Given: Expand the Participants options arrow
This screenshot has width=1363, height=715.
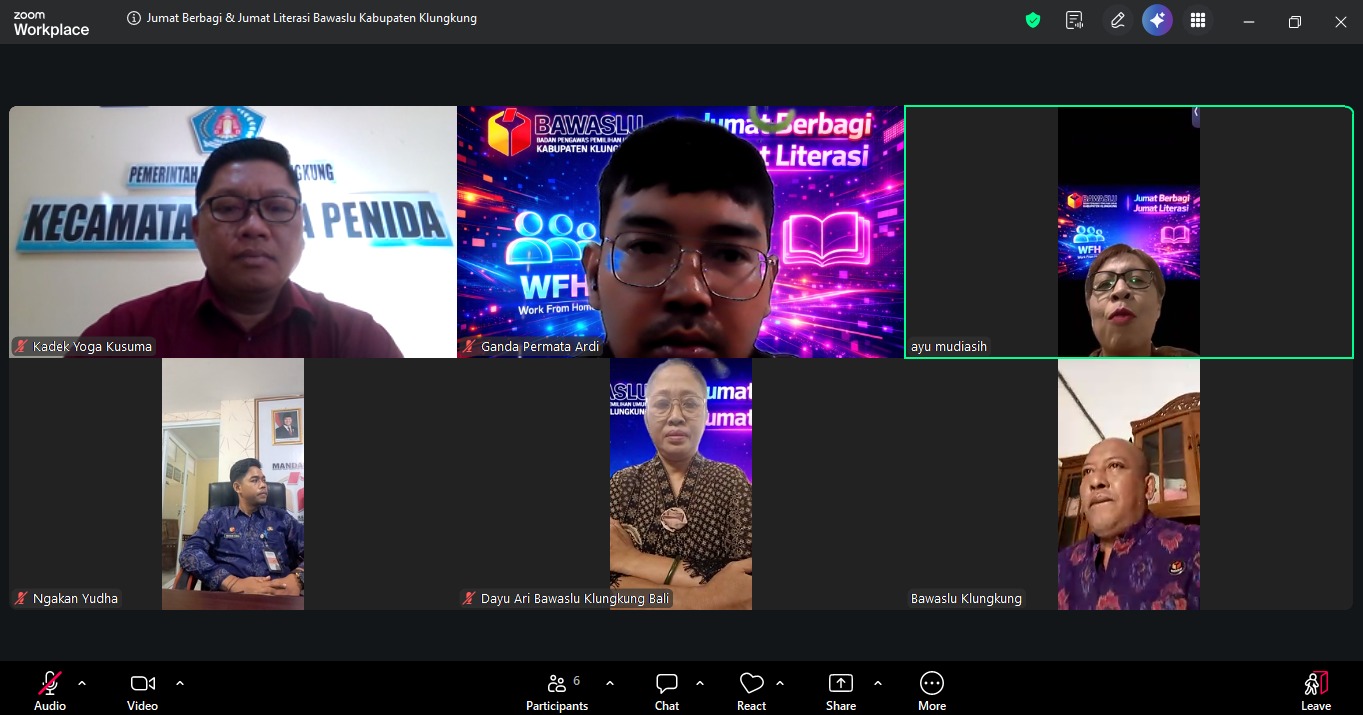Looking at the screenshot, I should tap(610, 683).
